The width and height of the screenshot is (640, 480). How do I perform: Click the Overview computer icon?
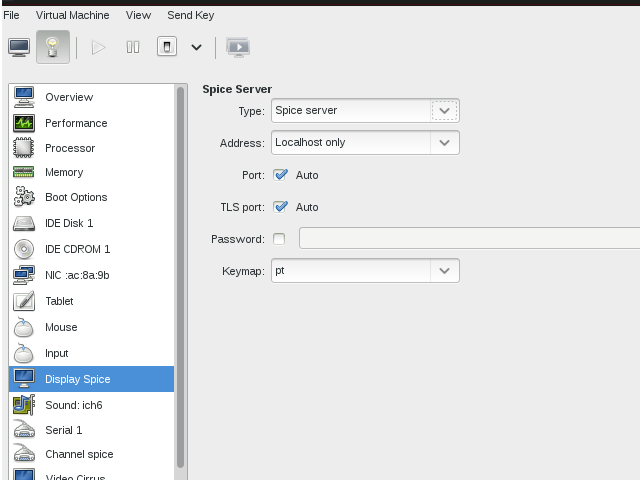(x=24, y=97)
